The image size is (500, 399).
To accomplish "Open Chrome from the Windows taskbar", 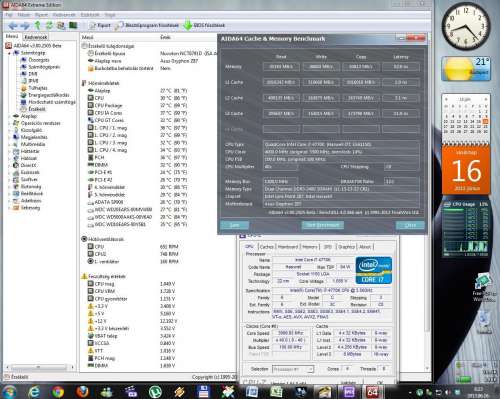I will (58, 392).
